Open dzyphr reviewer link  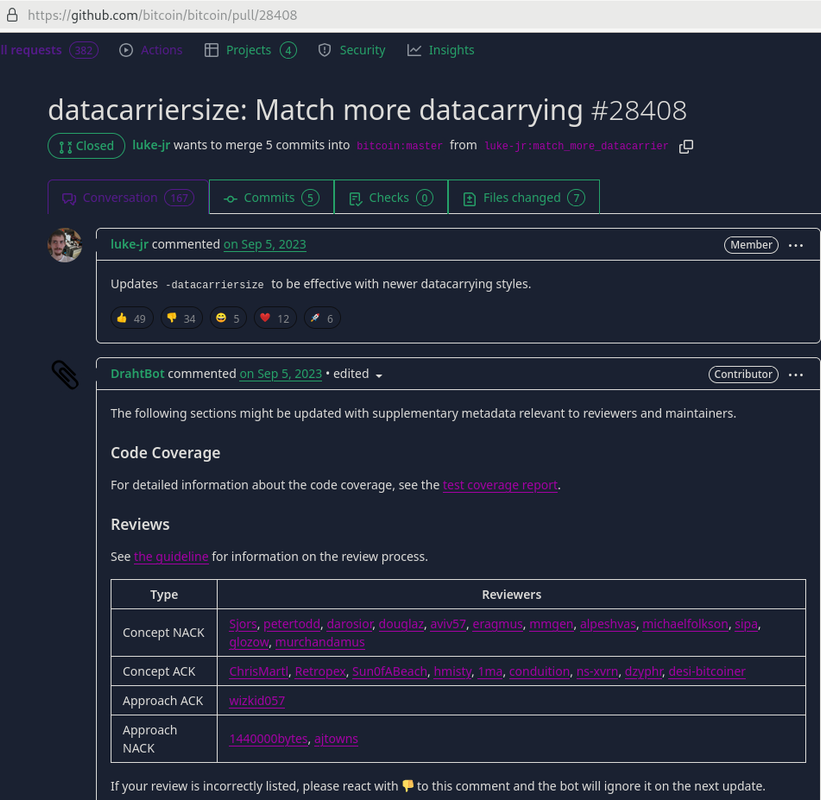(644, 672)
